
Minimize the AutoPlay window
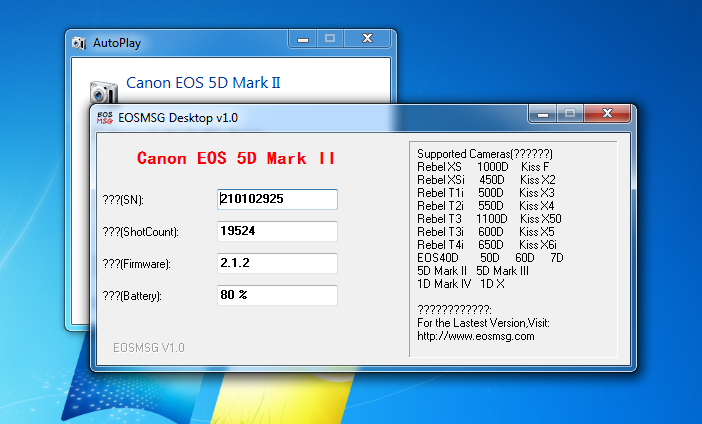[x=303, y=38]
